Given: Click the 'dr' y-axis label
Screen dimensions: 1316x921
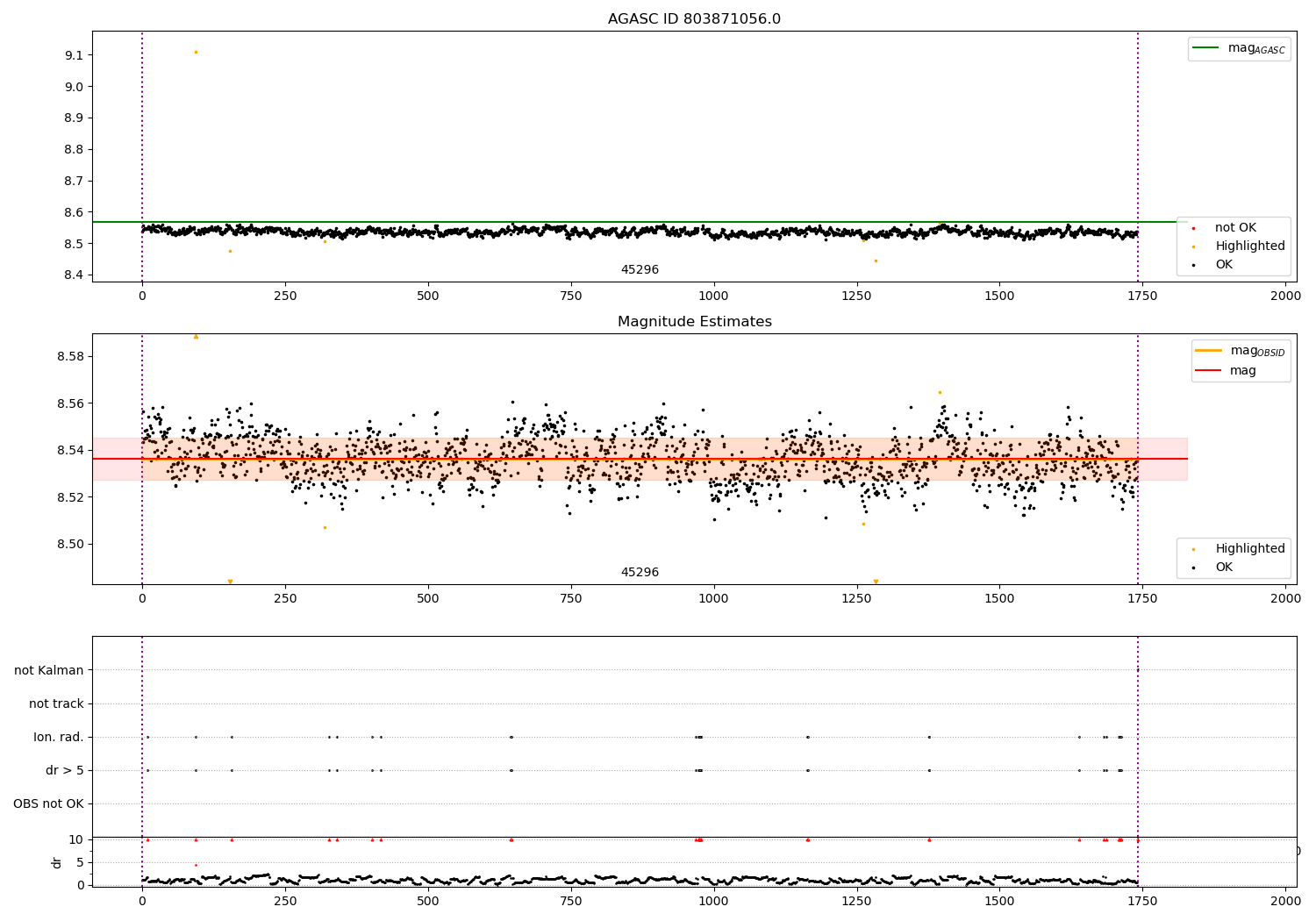Looking at the screenshot, I should (57, 863).
